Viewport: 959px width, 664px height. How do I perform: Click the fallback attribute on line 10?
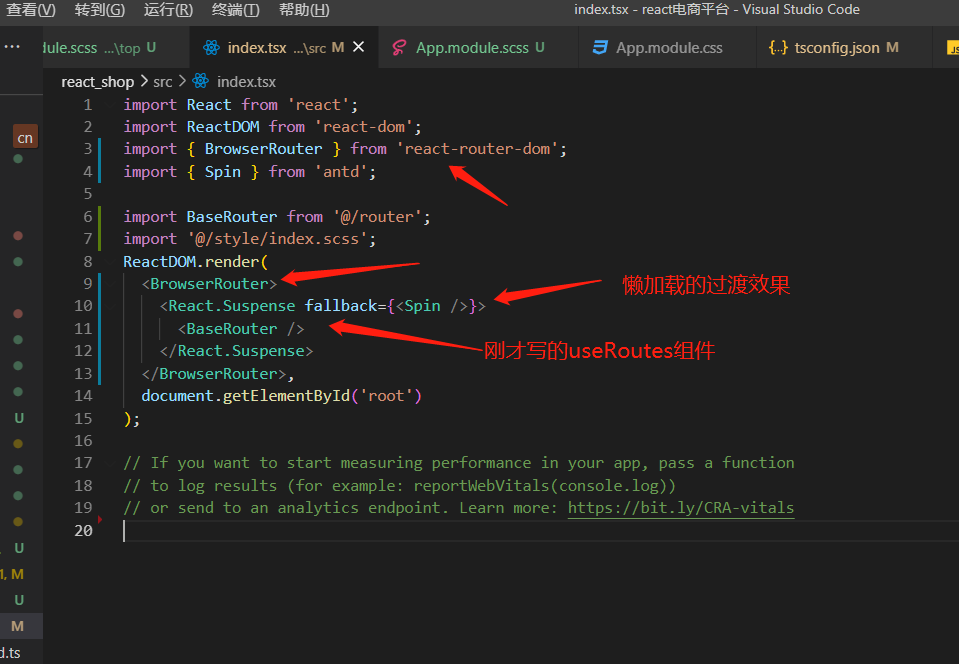pos(341,306)
